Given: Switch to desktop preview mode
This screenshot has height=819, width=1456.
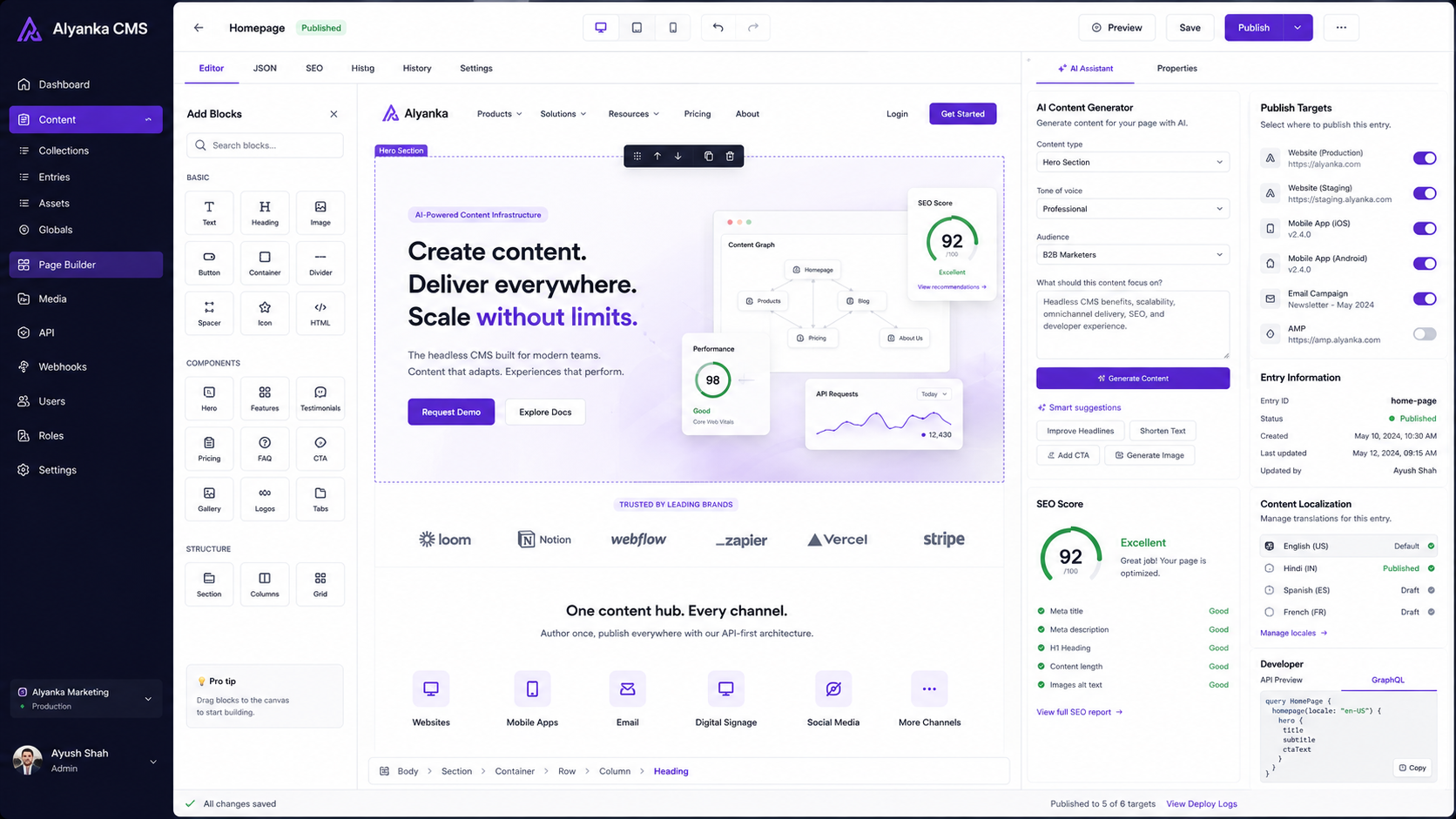Looking at the screenshot, I should [601, 28].
